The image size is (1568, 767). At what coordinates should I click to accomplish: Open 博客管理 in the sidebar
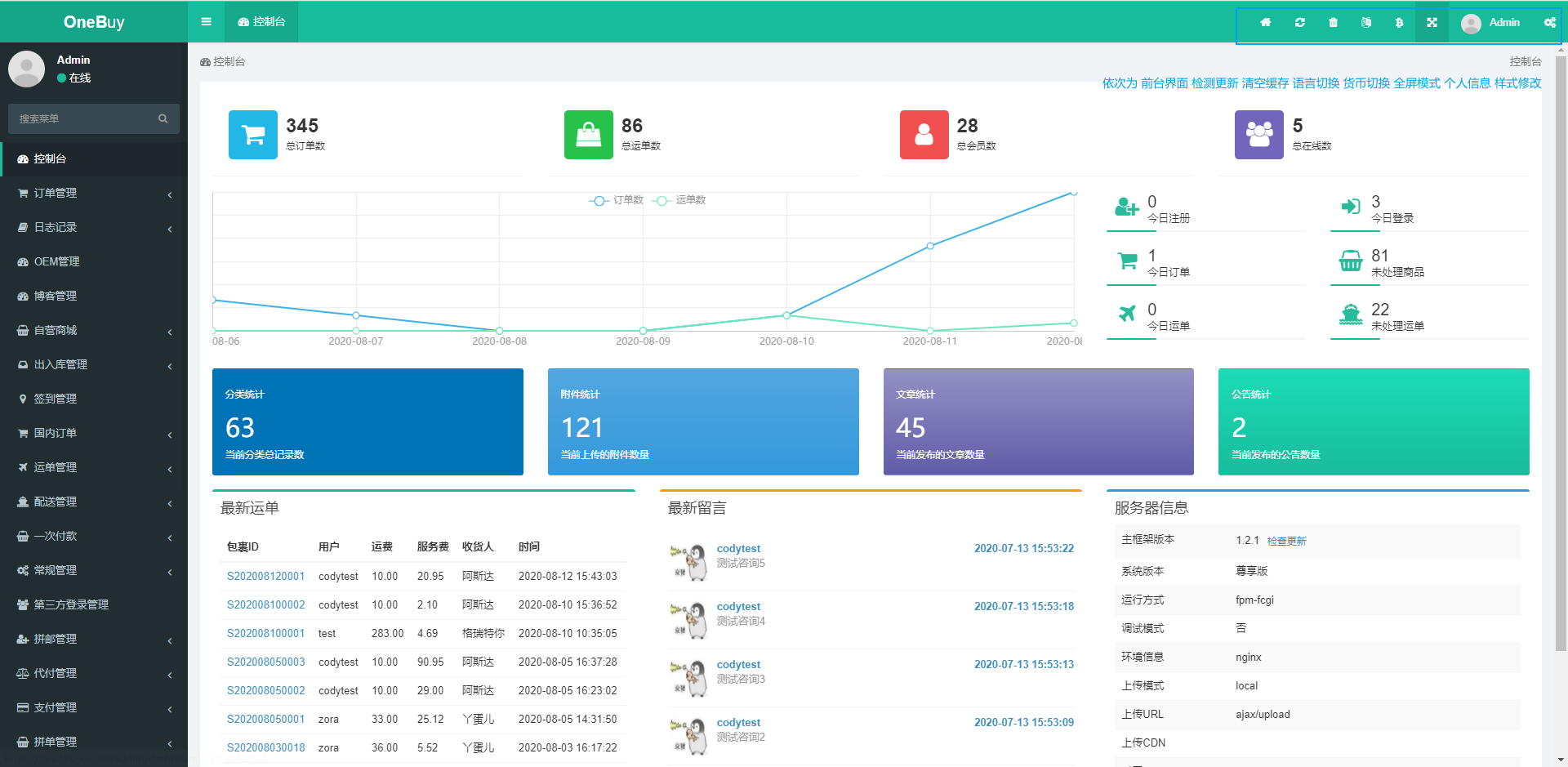94,297
